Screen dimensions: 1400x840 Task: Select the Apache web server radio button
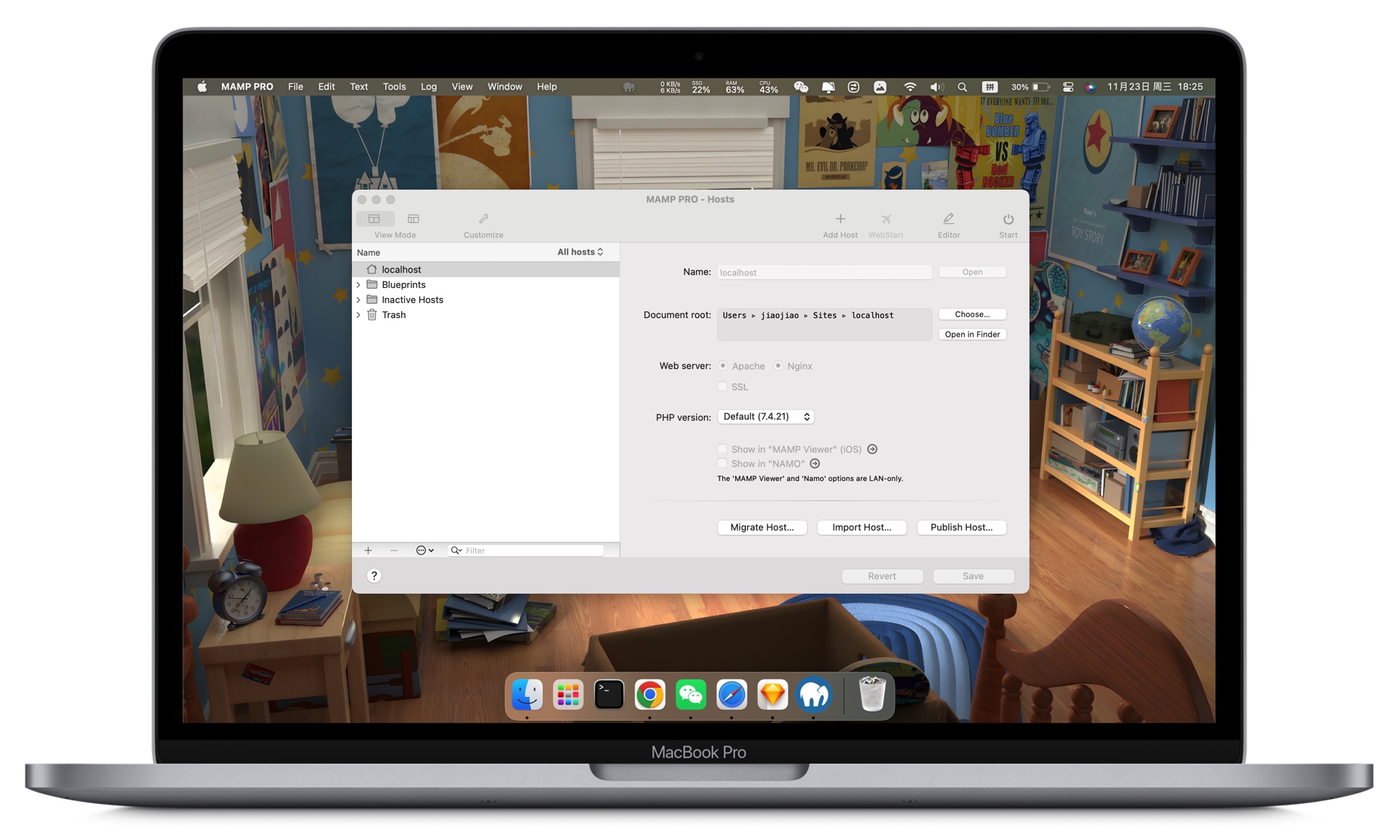pos(723,366)
